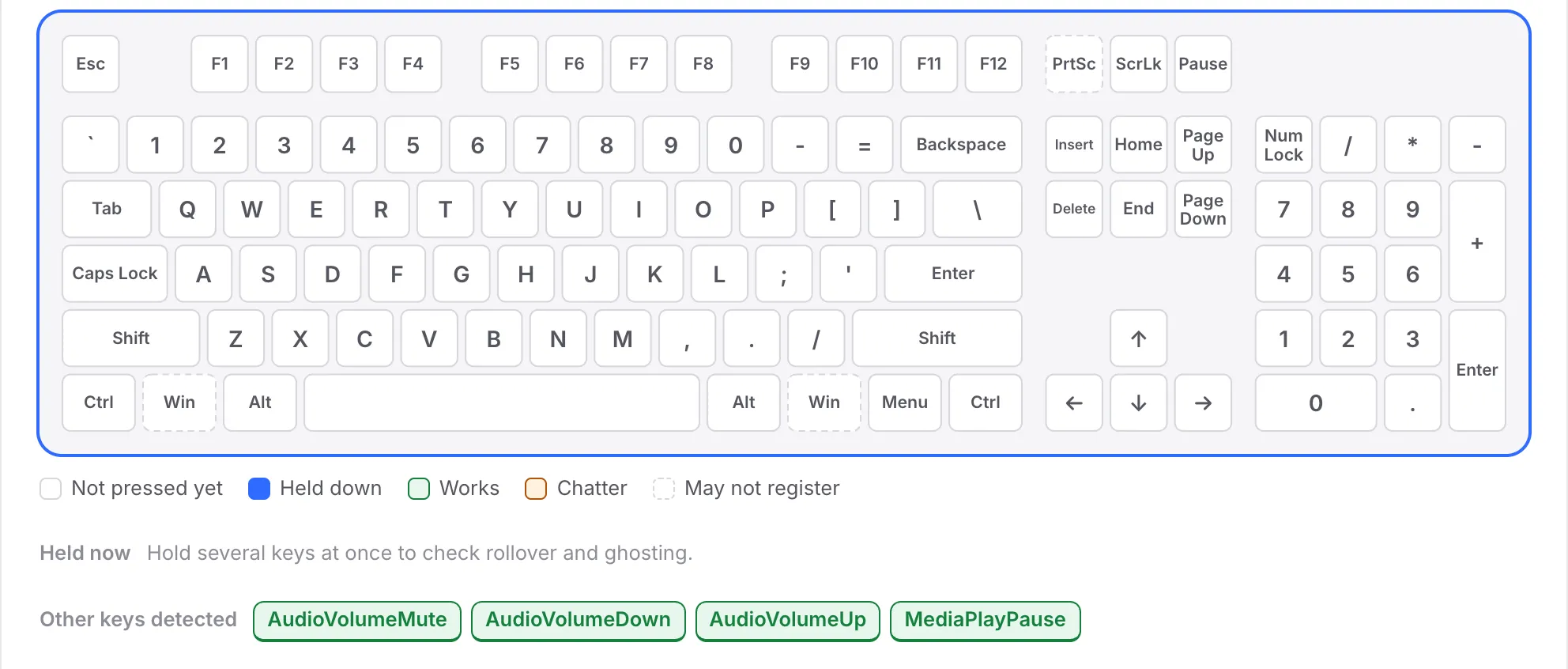Select the PrtSc key
The image size is (1568, 669).
[x=1074, y=64]
